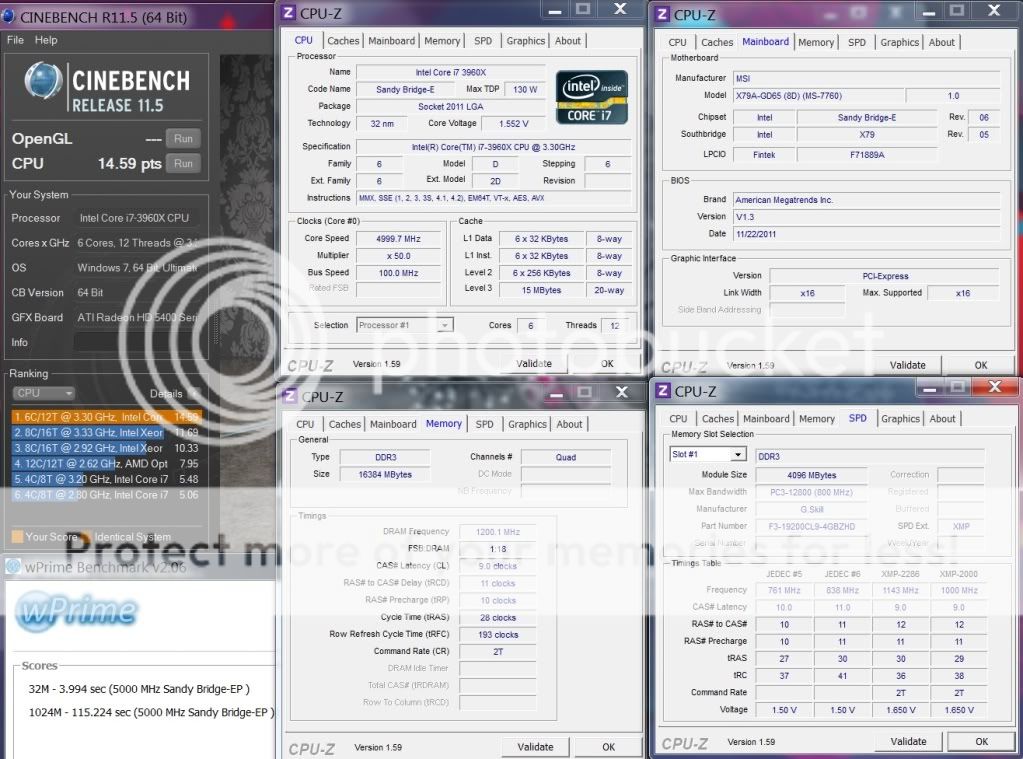1023x759 pixels.
Task: Click the Intel Core i7 badge logo
Action: click(592, 97)
